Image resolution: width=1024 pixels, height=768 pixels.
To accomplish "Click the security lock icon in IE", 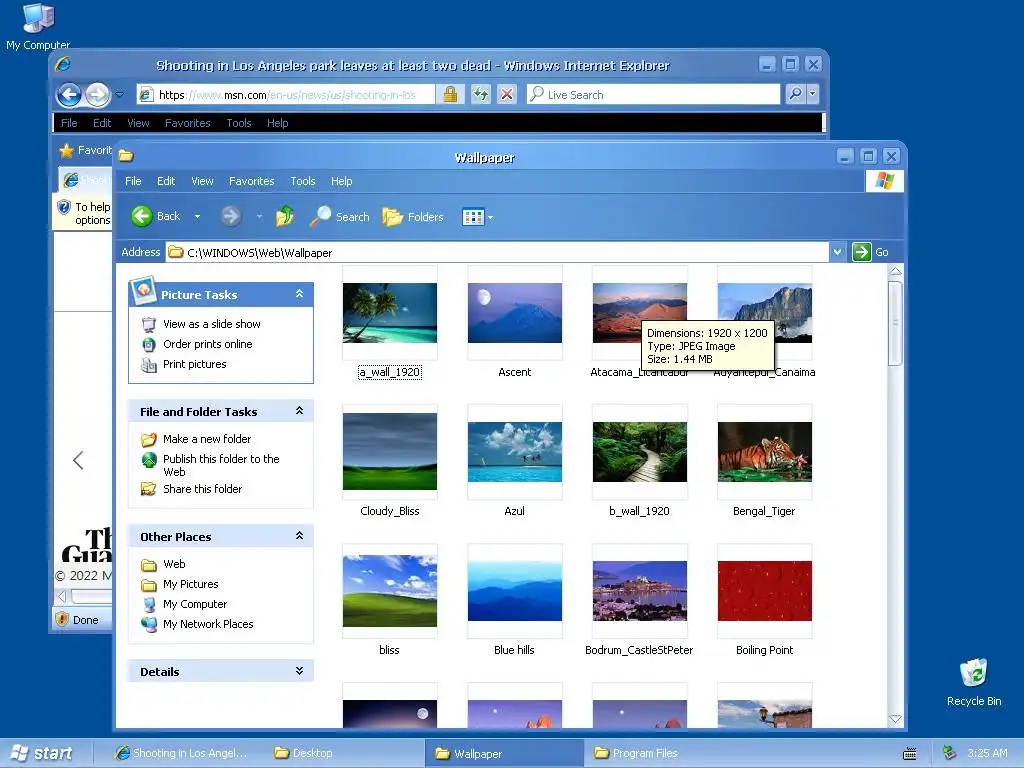I will [450, 94].
